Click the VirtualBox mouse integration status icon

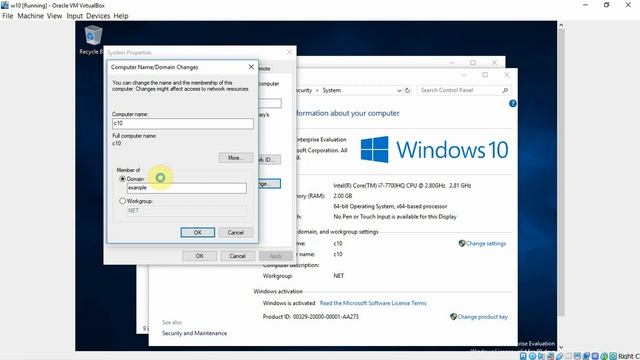pos(604,356)
